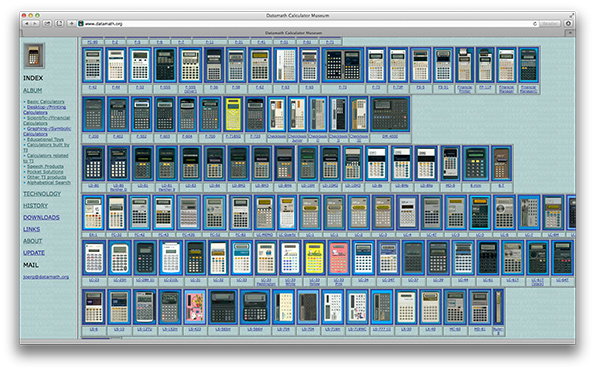This screenshot has height=371, width=595.
Task: Open a new tab with the tab-bar plus
Action: (x=570, y=33)
